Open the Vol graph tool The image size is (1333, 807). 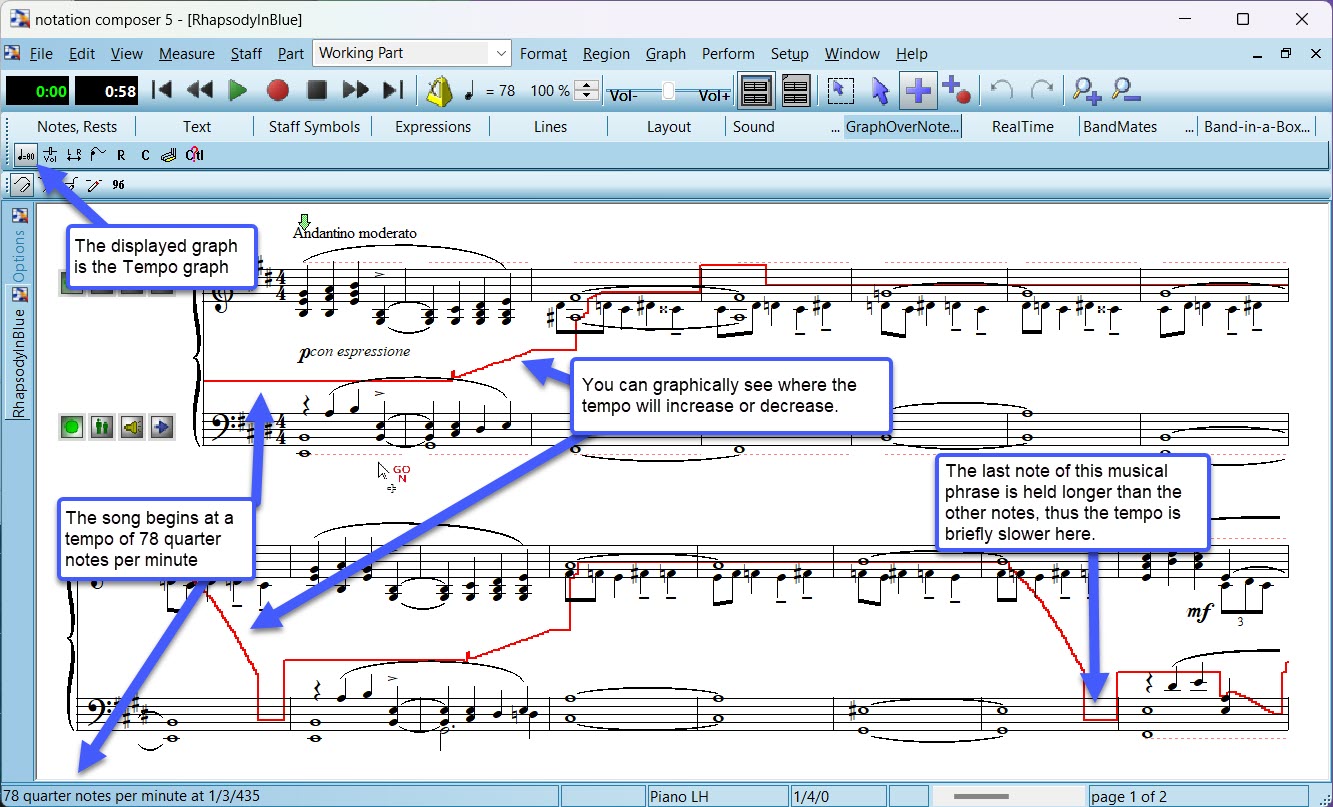click(x=50, y=156)
